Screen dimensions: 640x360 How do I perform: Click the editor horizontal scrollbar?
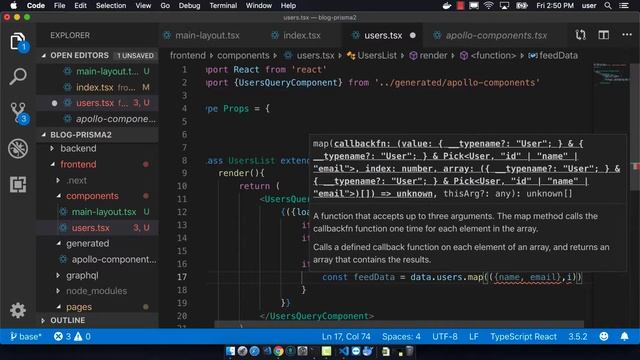tap(399, 324)
